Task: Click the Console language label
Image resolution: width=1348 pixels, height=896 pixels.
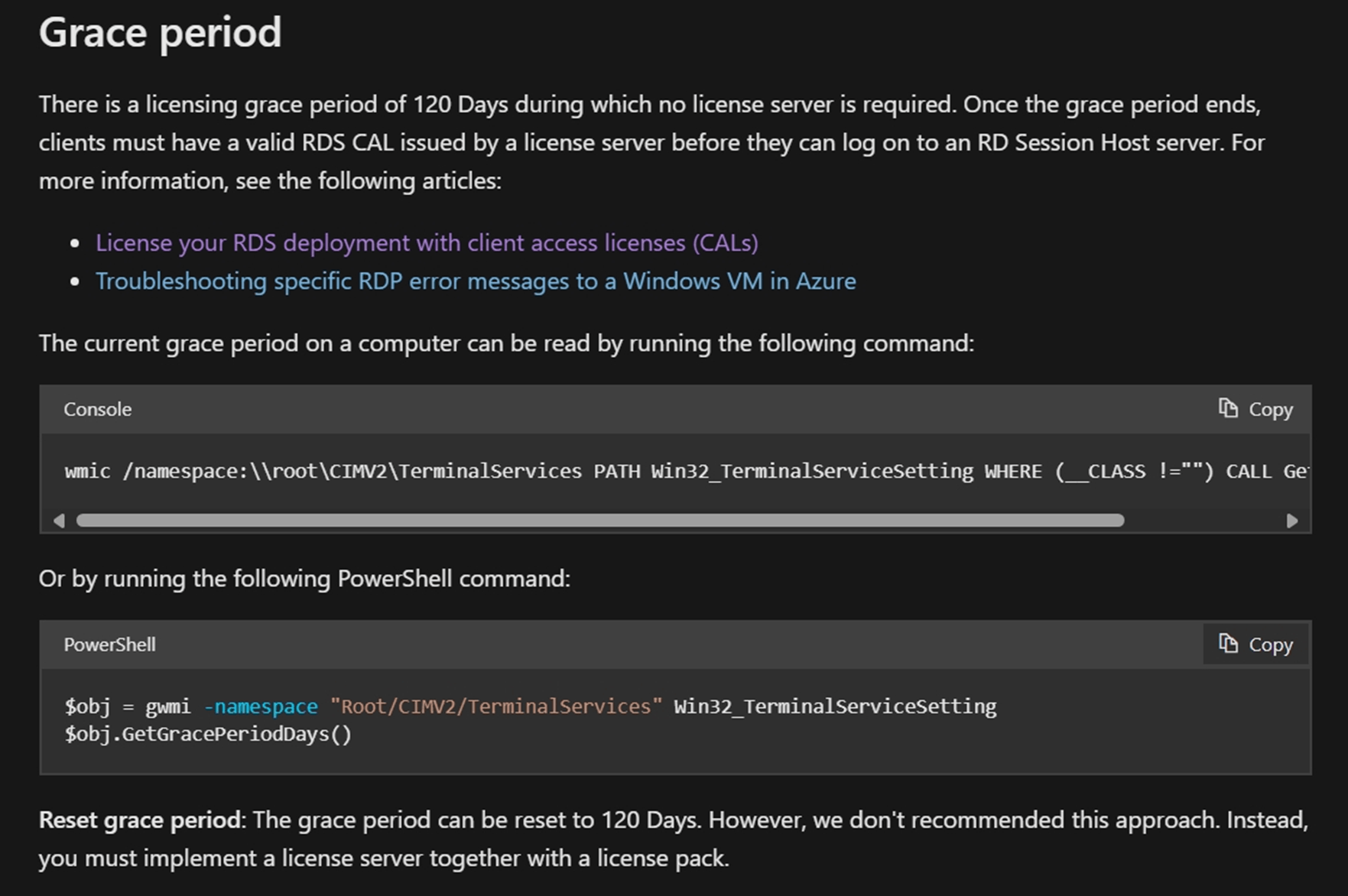Action: tap(97, 410)
